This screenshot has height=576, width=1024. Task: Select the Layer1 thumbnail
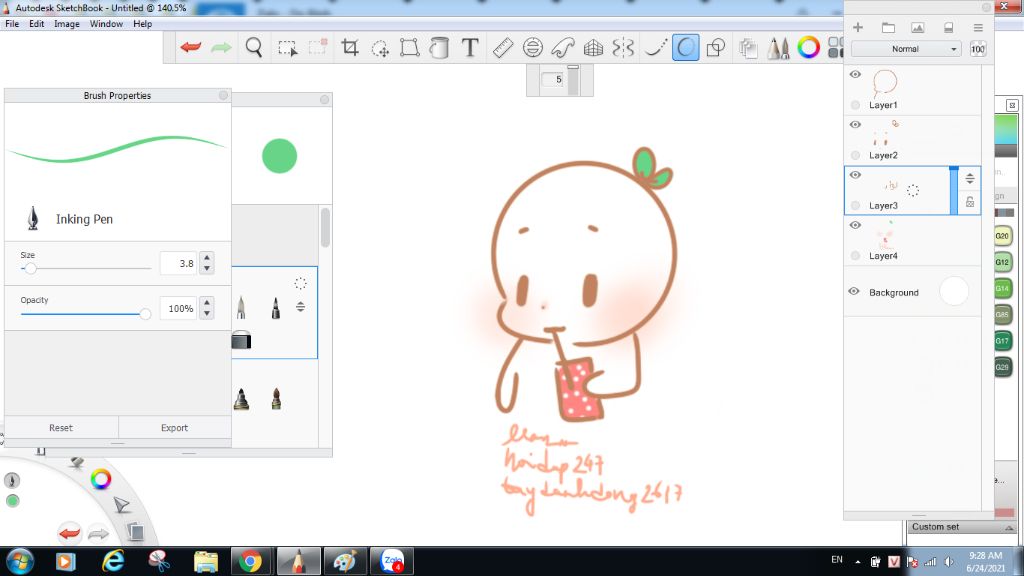point(884,84)
